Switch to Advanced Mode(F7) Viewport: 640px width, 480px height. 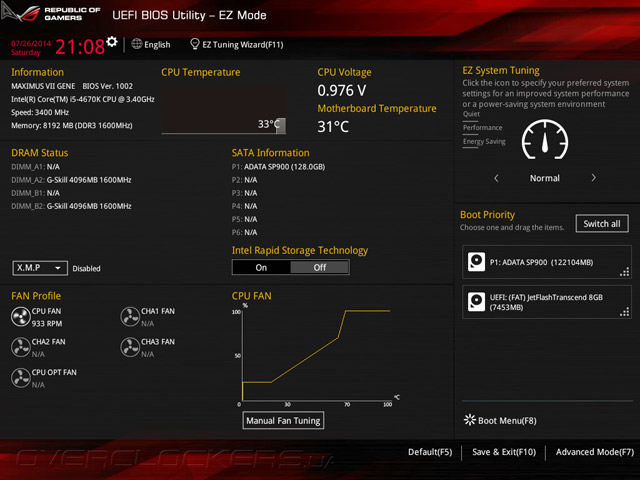coord(595,452)
